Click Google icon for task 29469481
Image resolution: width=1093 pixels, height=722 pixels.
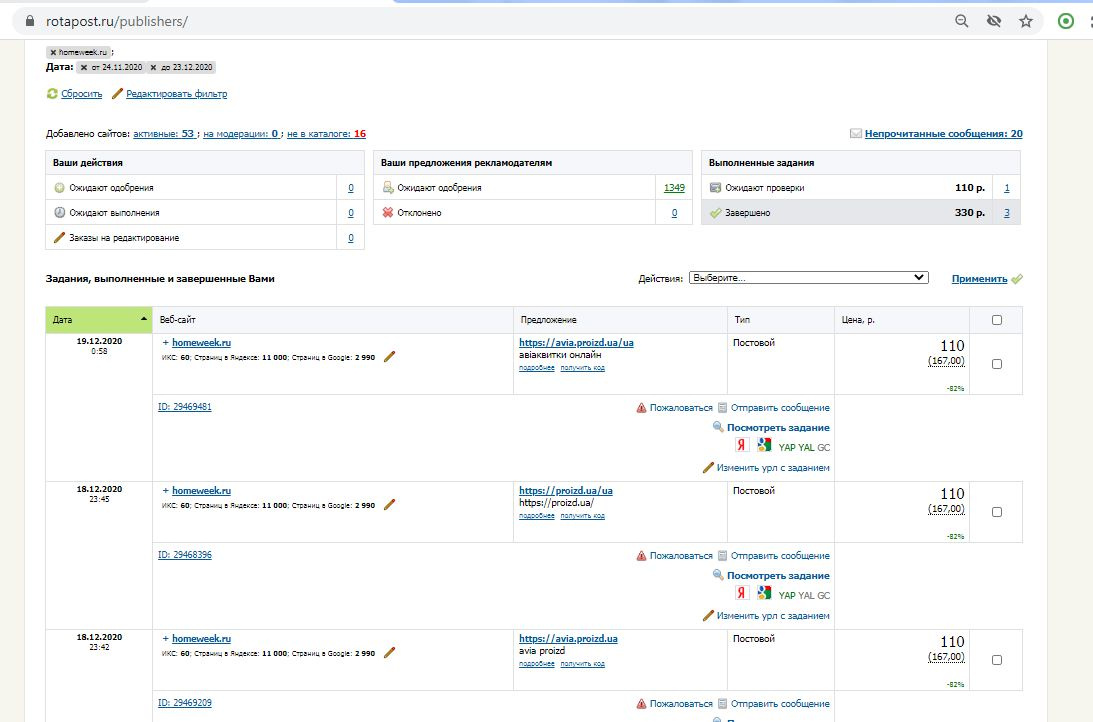click(x=765, y=445)
